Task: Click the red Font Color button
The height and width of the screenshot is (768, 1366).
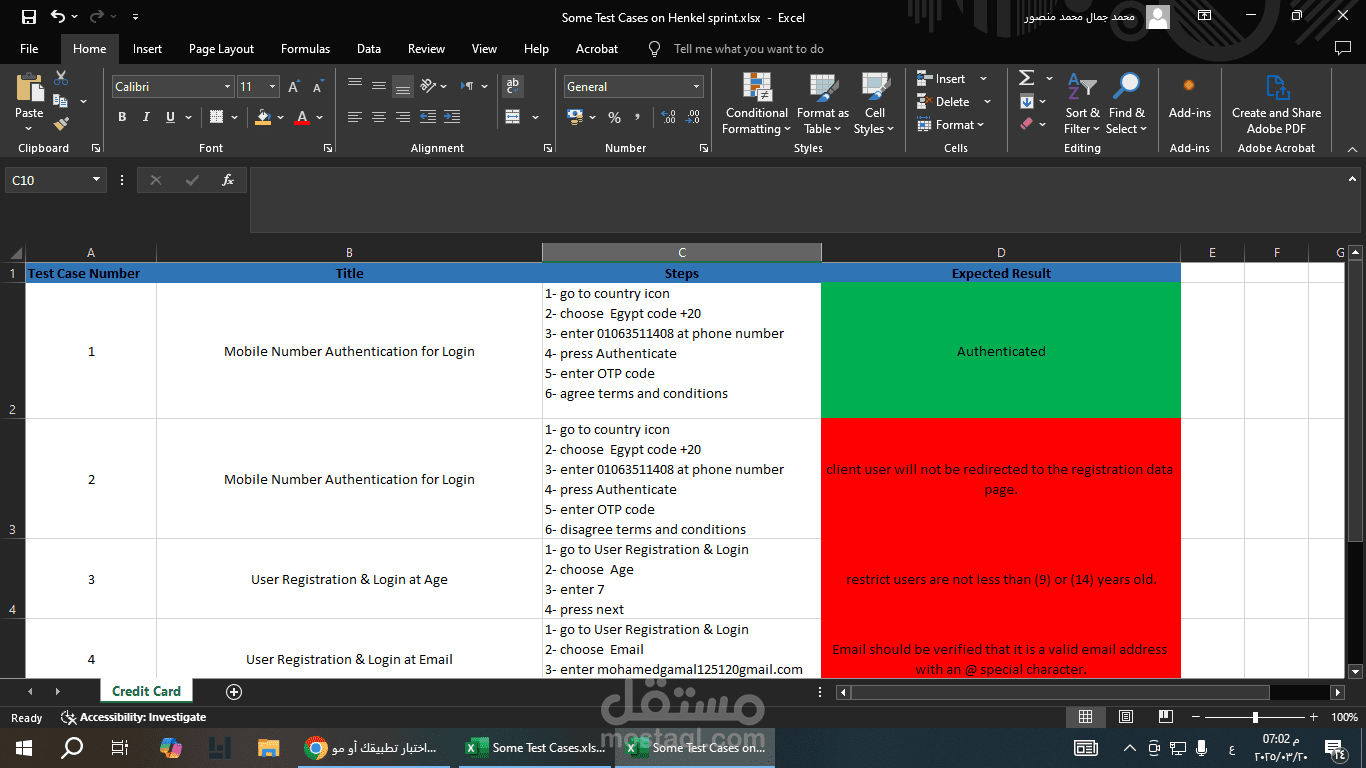Action: (x=302, y=117)
